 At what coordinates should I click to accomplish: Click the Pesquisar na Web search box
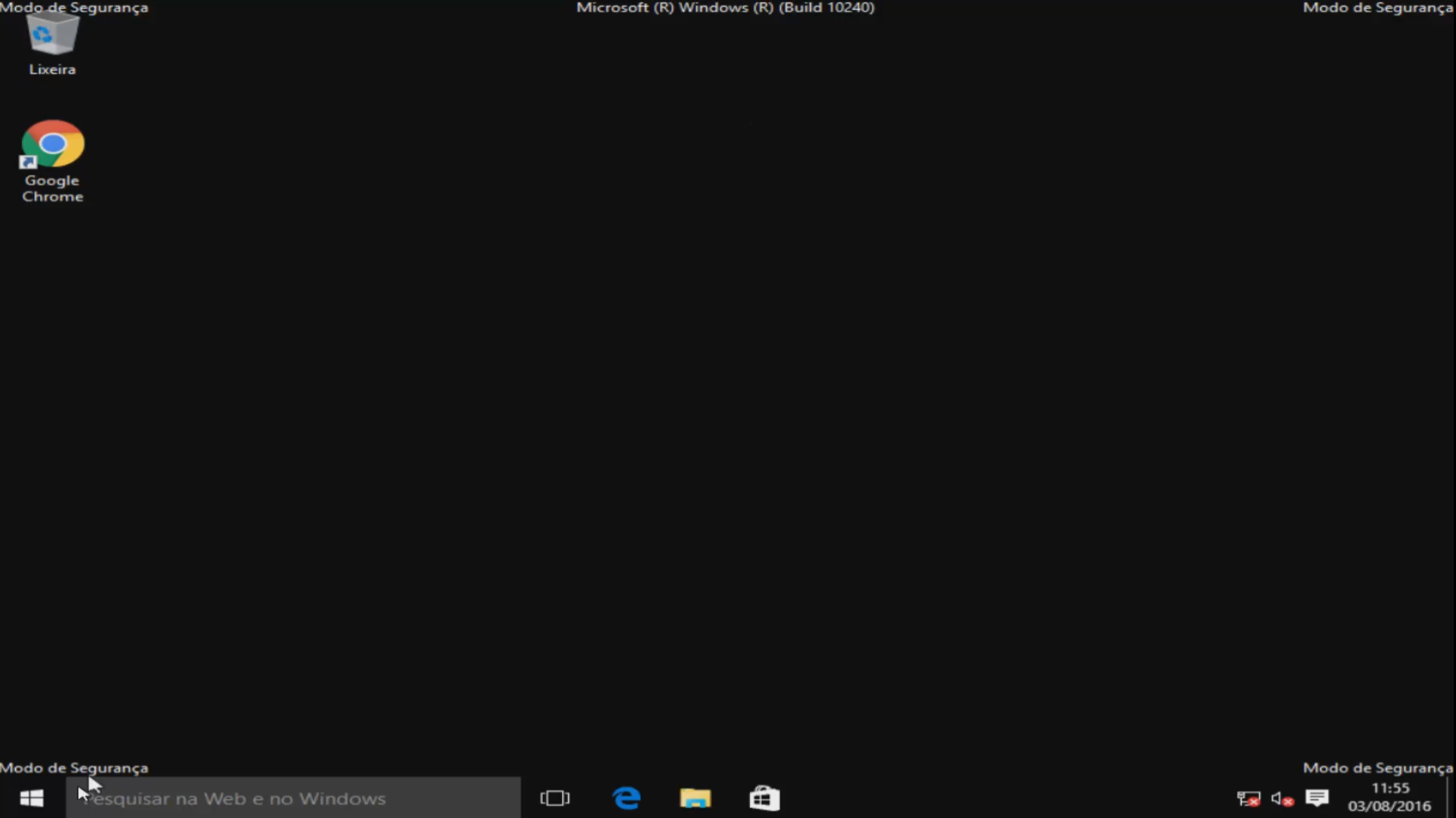(293, 798)
